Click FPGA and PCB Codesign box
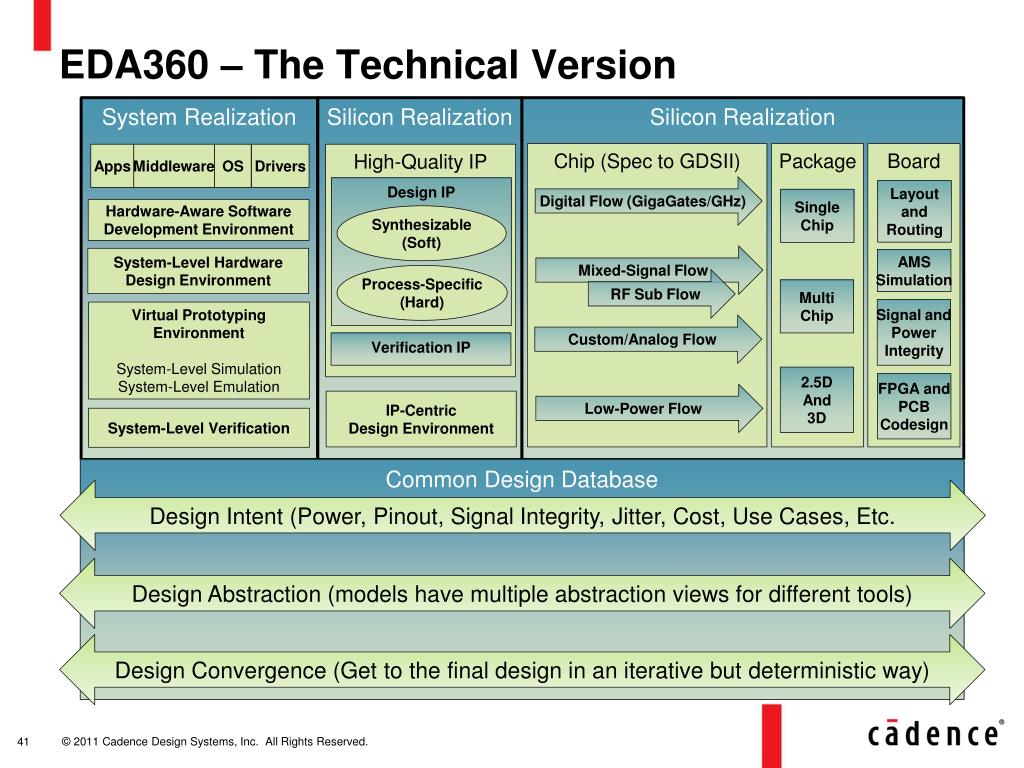 (914, 406)
